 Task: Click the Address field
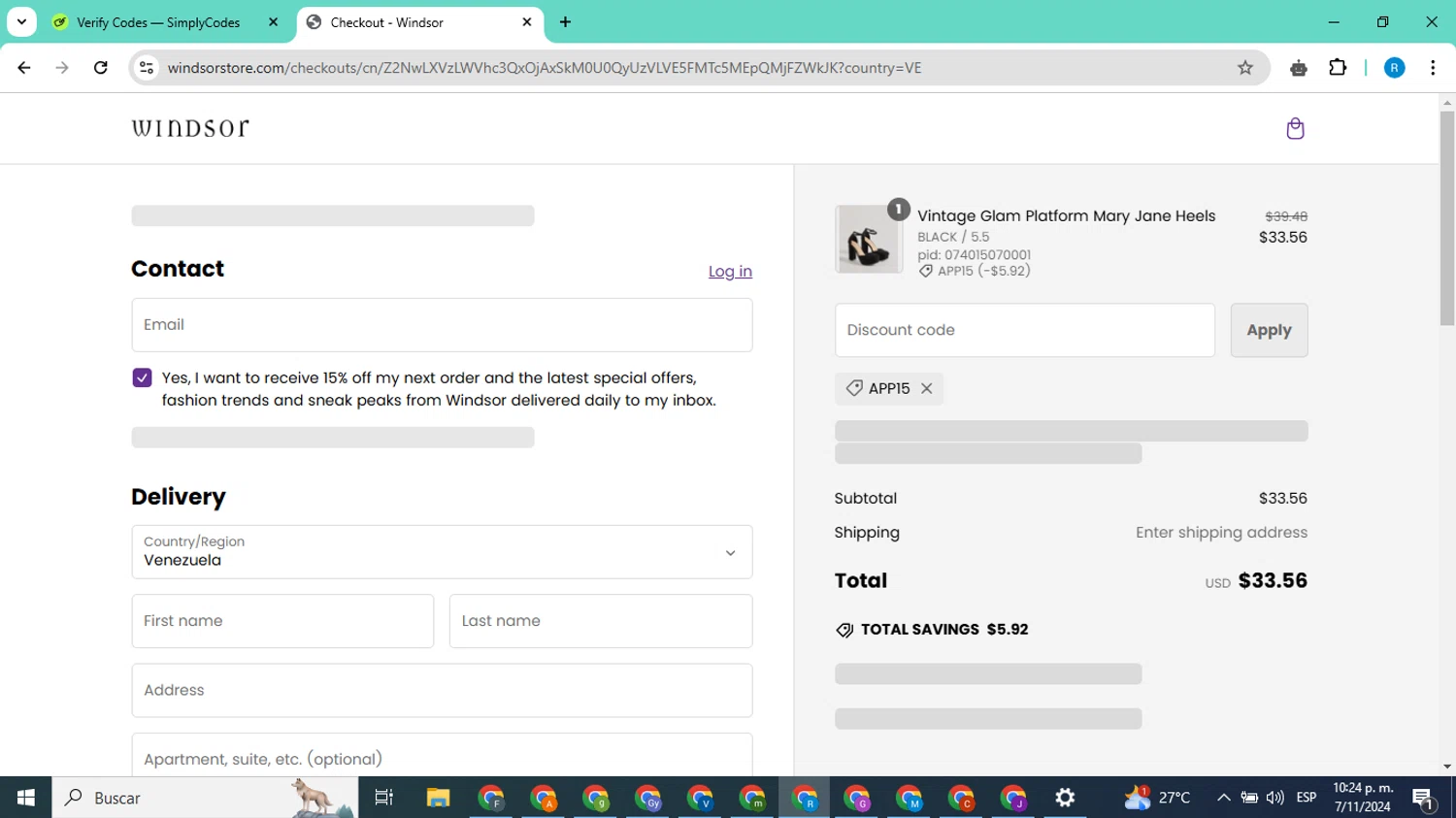[442, 690]
